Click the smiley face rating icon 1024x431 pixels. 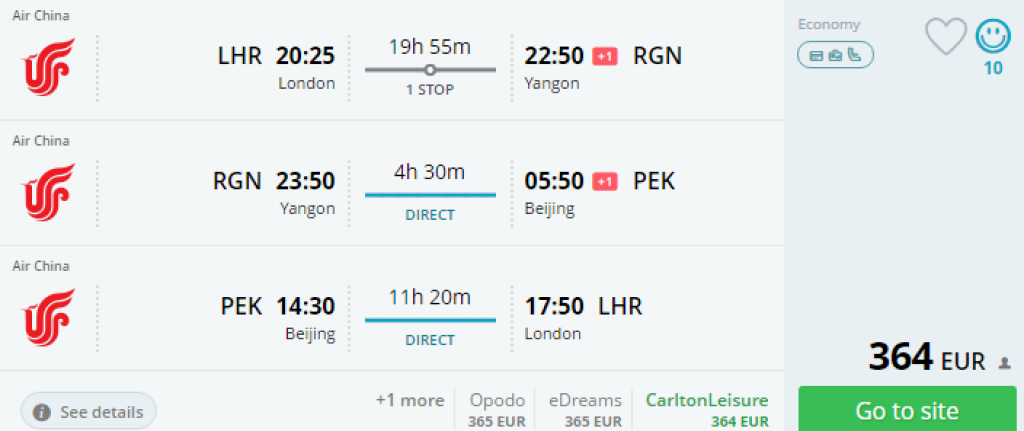pyautogui.click(x=993, y=37)
